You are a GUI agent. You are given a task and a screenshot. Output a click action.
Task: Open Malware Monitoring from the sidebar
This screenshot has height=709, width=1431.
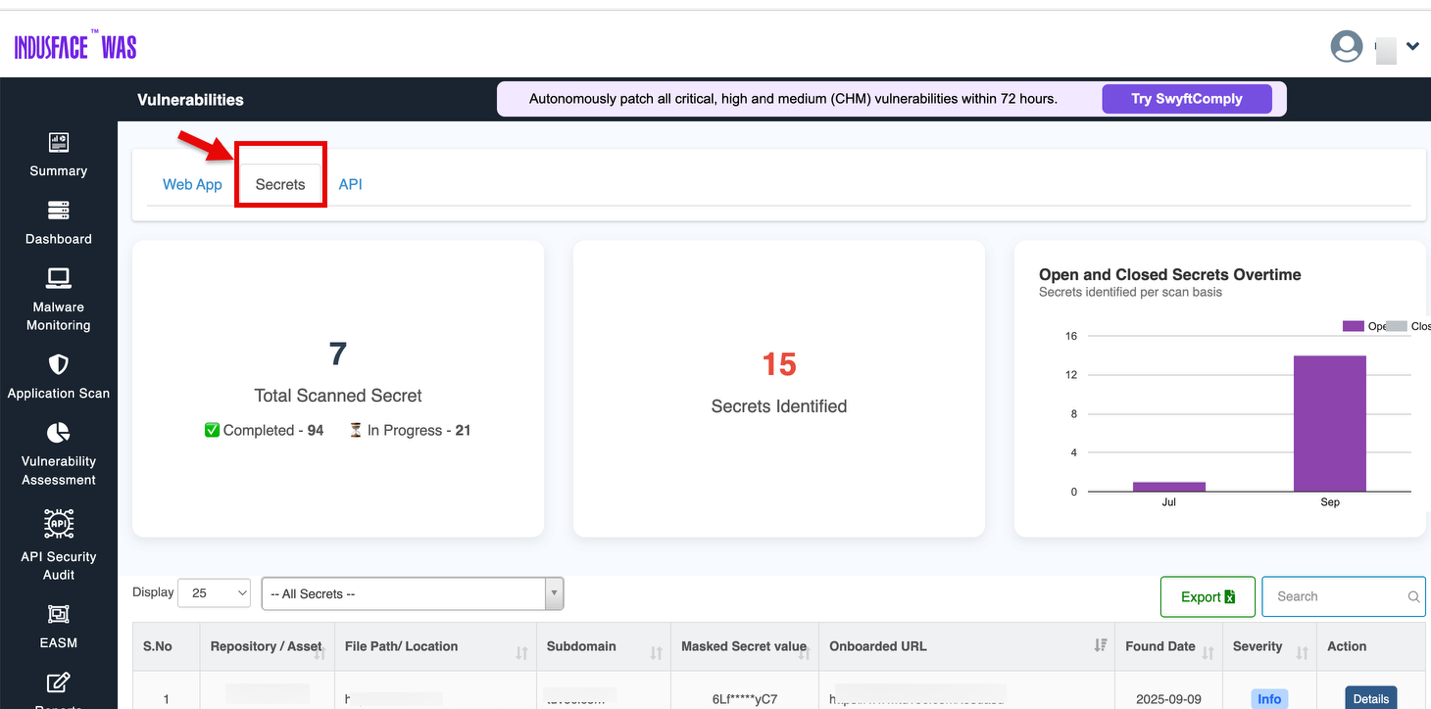click(x=58, y=291)
